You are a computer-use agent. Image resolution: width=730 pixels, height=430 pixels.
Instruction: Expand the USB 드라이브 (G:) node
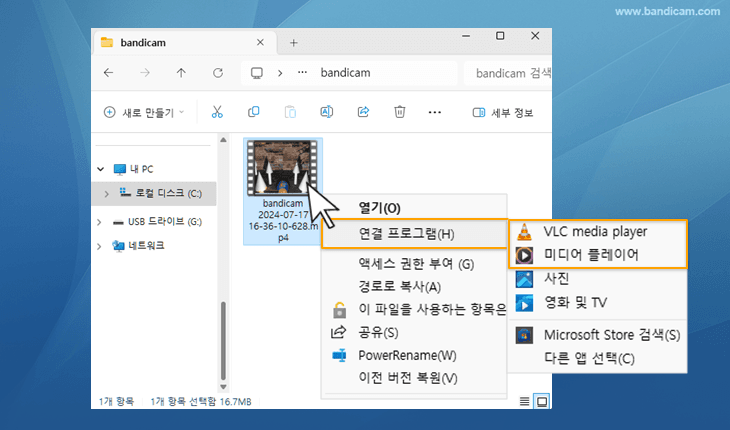(x=99, y=222)
